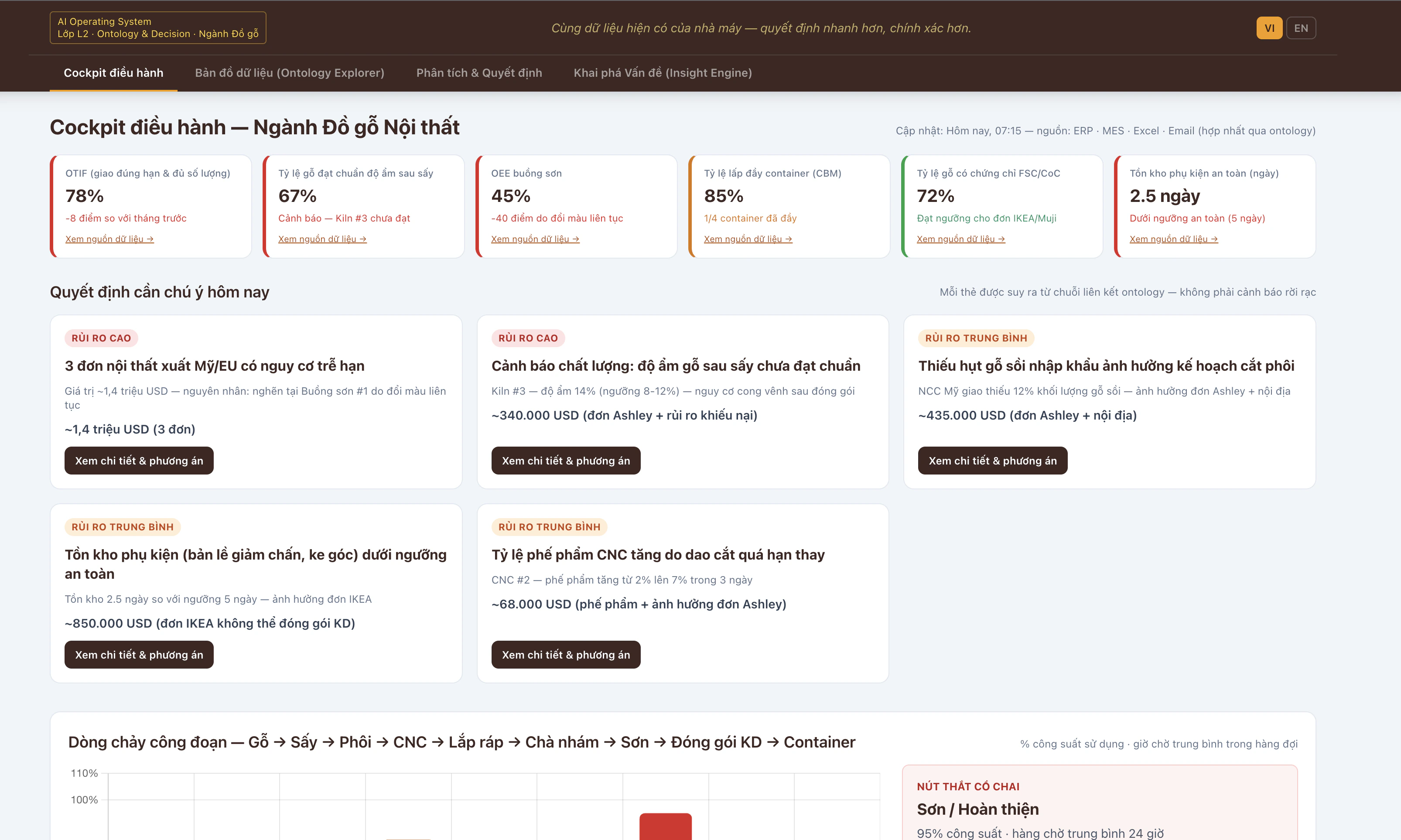Click the Sơn / Hoàn thiện bottleneck panel
Image resolution: width=1401 pixels, height=840 pixels.
(x=1099, y=802)
